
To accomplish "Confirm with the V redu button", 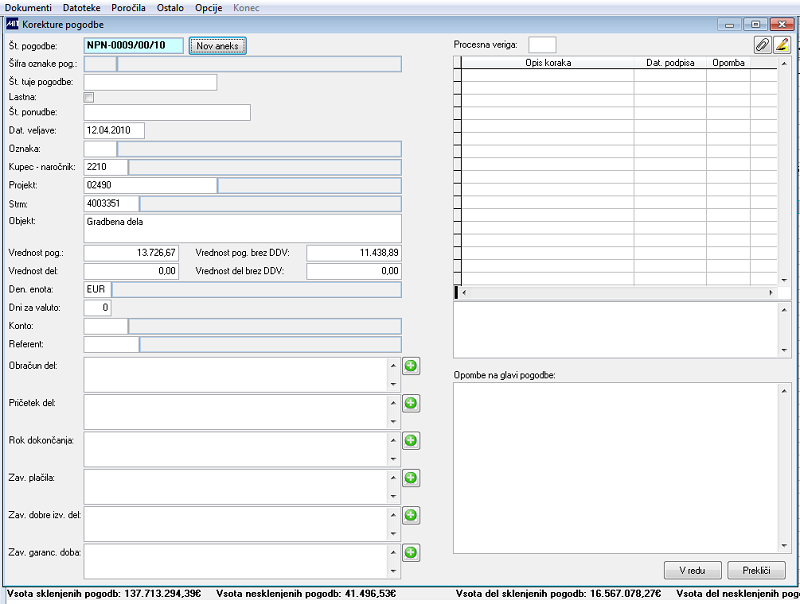I will pos(692,570).
